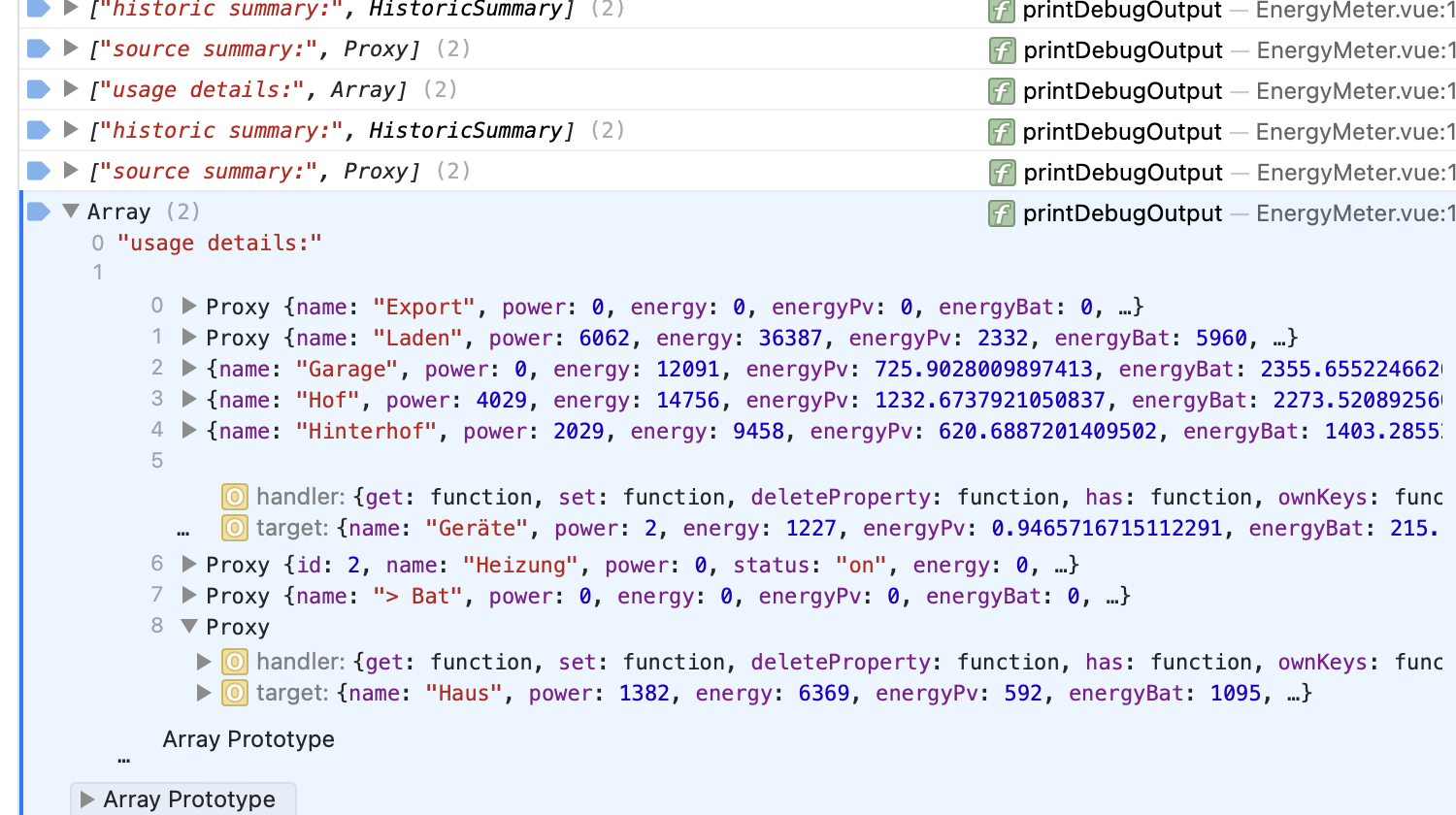This screenshot has width=1456, height=815.
Task: Open EnergyMeter.vue source link in Array (2) row
Action: 1356,213
